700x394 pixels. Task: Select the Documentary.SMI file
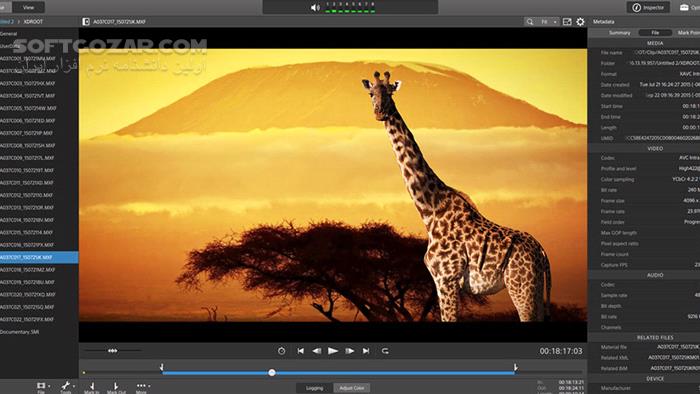tap(20, 332)
